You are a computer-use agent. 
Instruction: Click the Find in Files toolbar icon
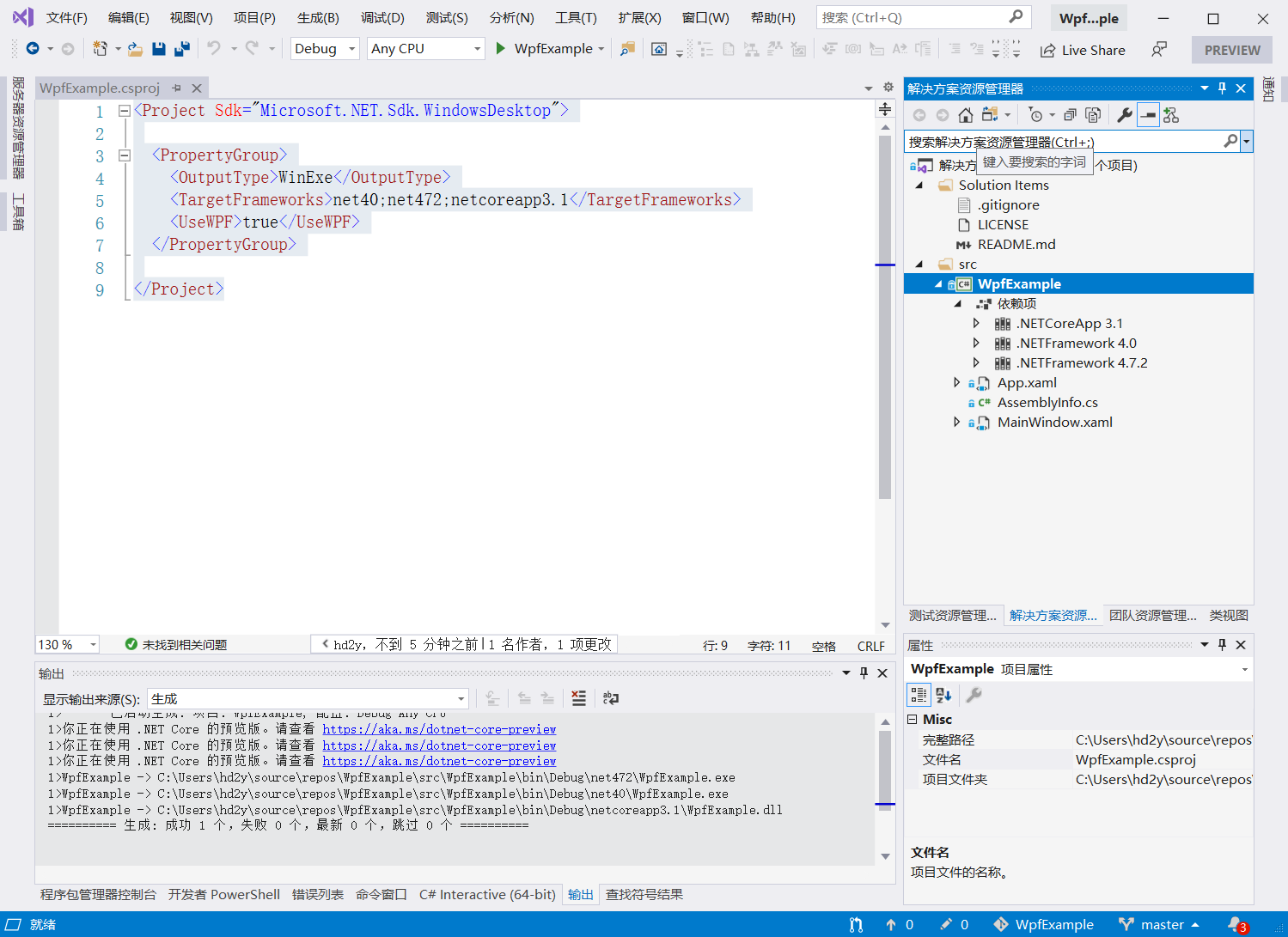coord(627,49)
